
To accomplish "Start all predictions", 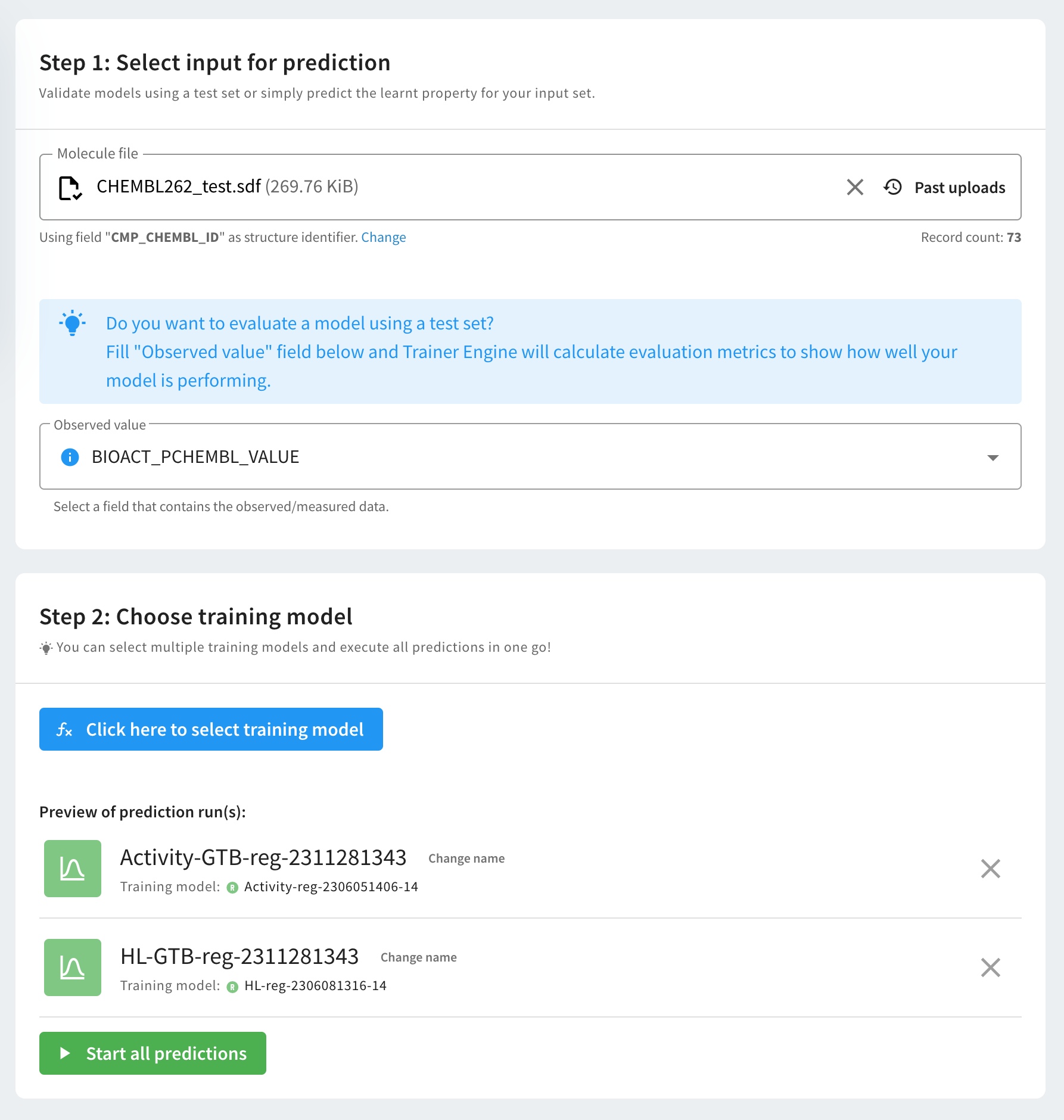I will pyautogui.click(x=153, y=1053).
